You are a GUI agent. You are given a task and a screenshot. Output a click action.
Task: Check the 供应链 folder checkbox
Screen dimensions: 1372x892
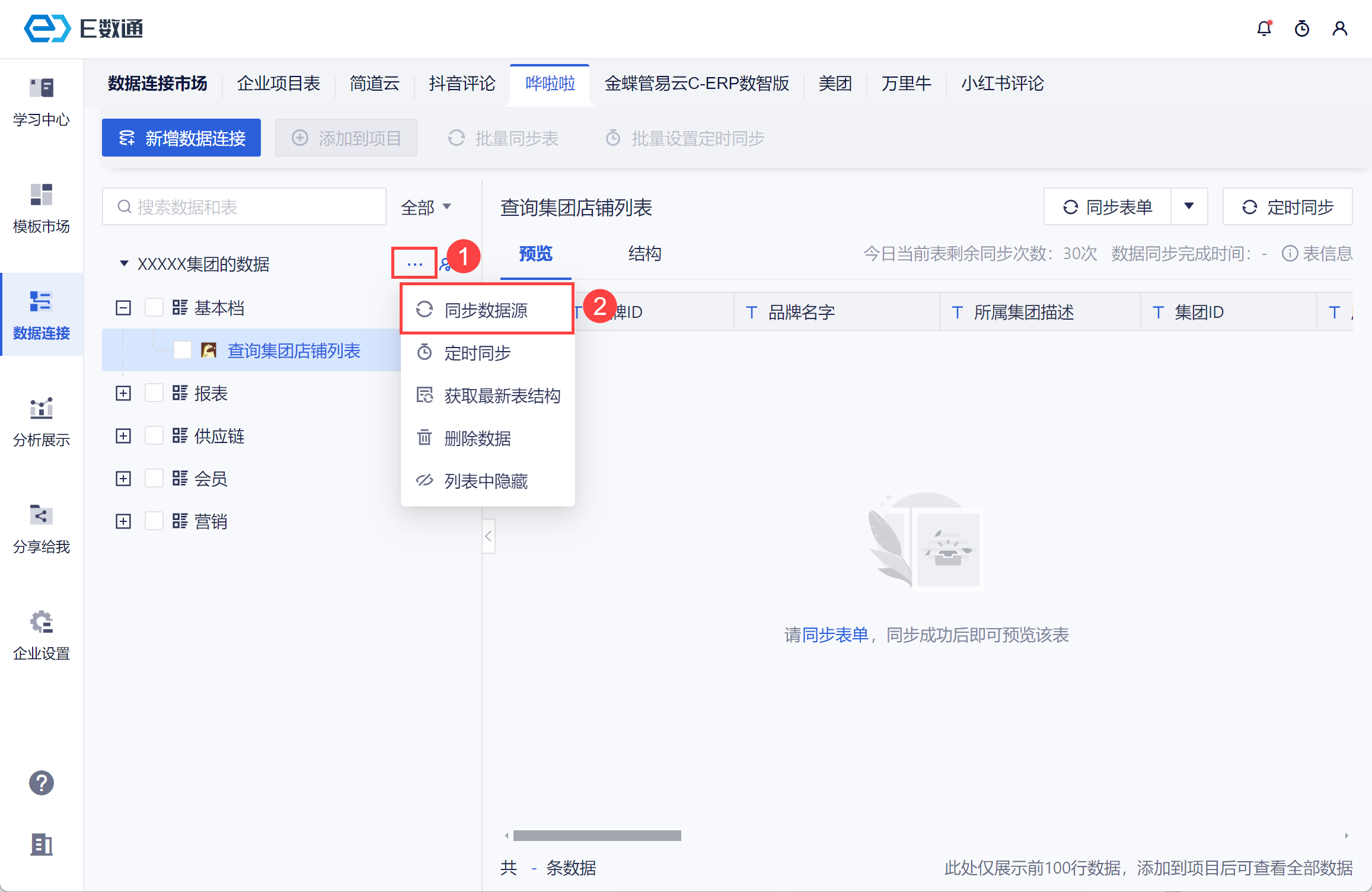coord(154,436)
